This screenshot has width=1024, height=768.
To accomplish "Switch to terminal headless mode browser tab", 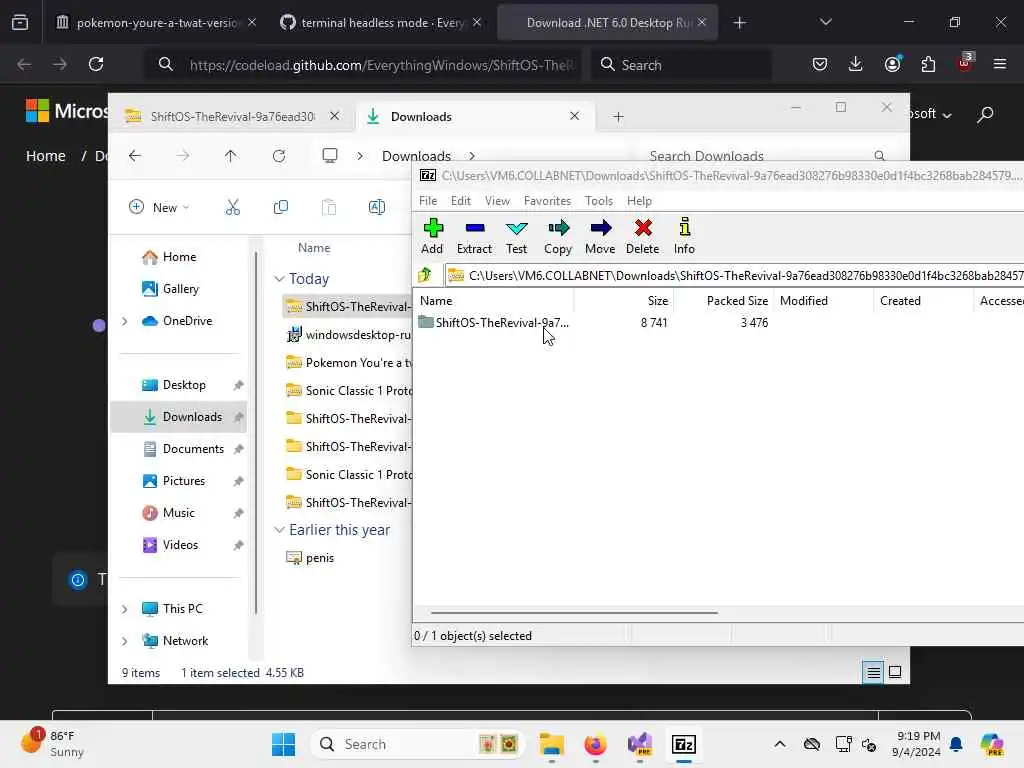I will pos(381,22).
